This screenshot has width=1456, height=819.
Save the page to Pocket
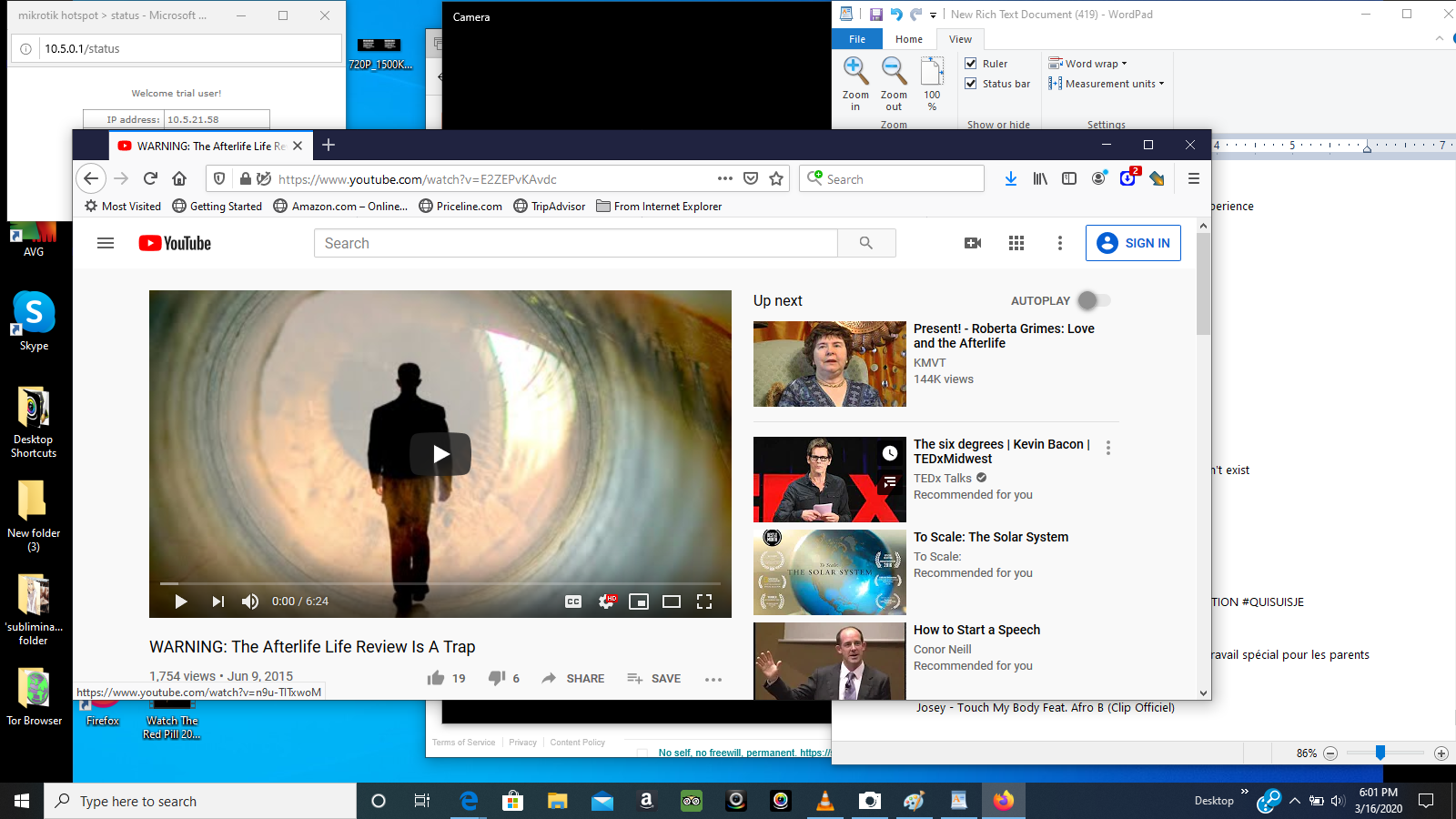tap(751, 179)
